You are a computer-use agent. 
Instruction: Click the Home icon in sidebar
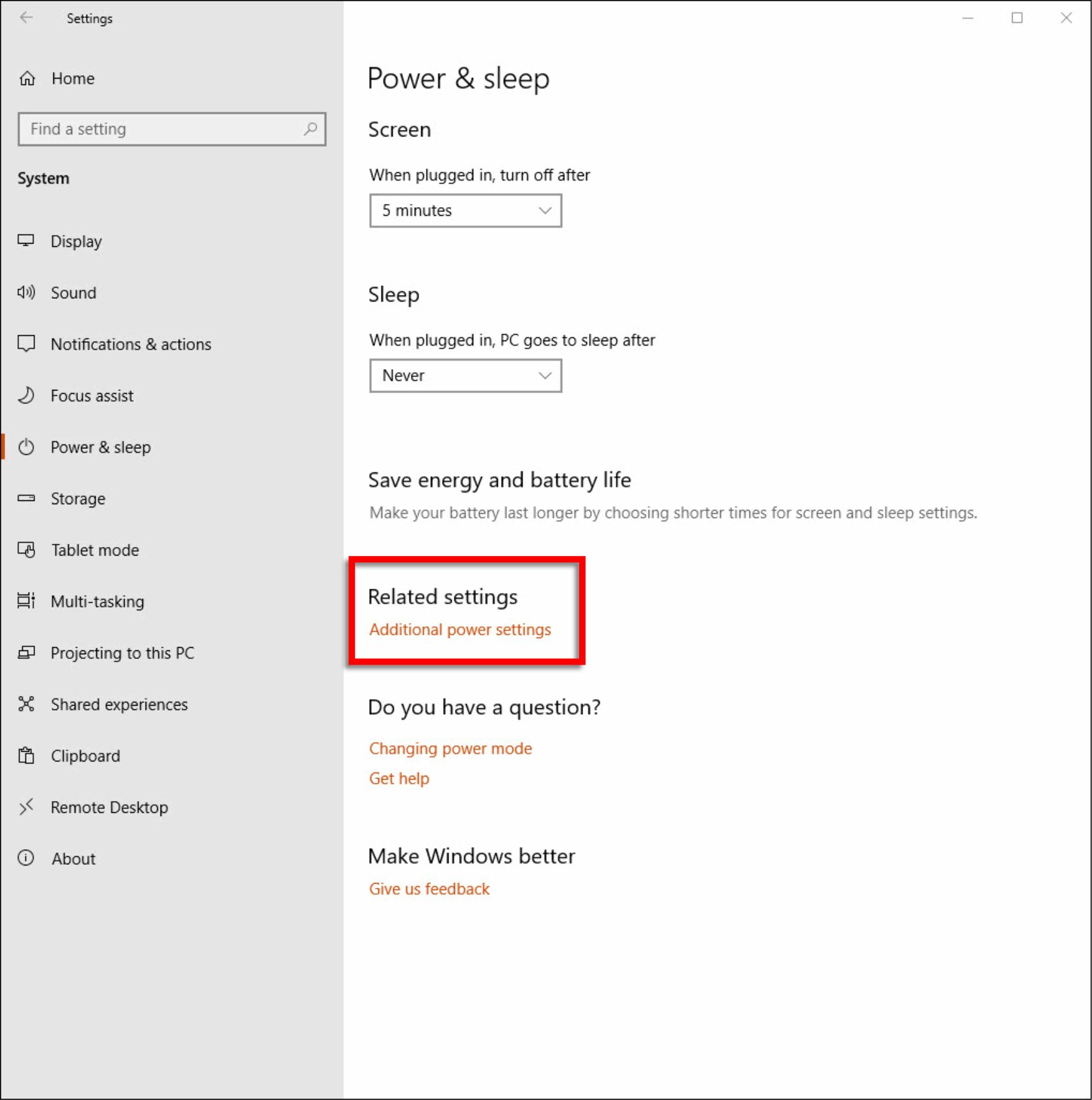[27, 79]
